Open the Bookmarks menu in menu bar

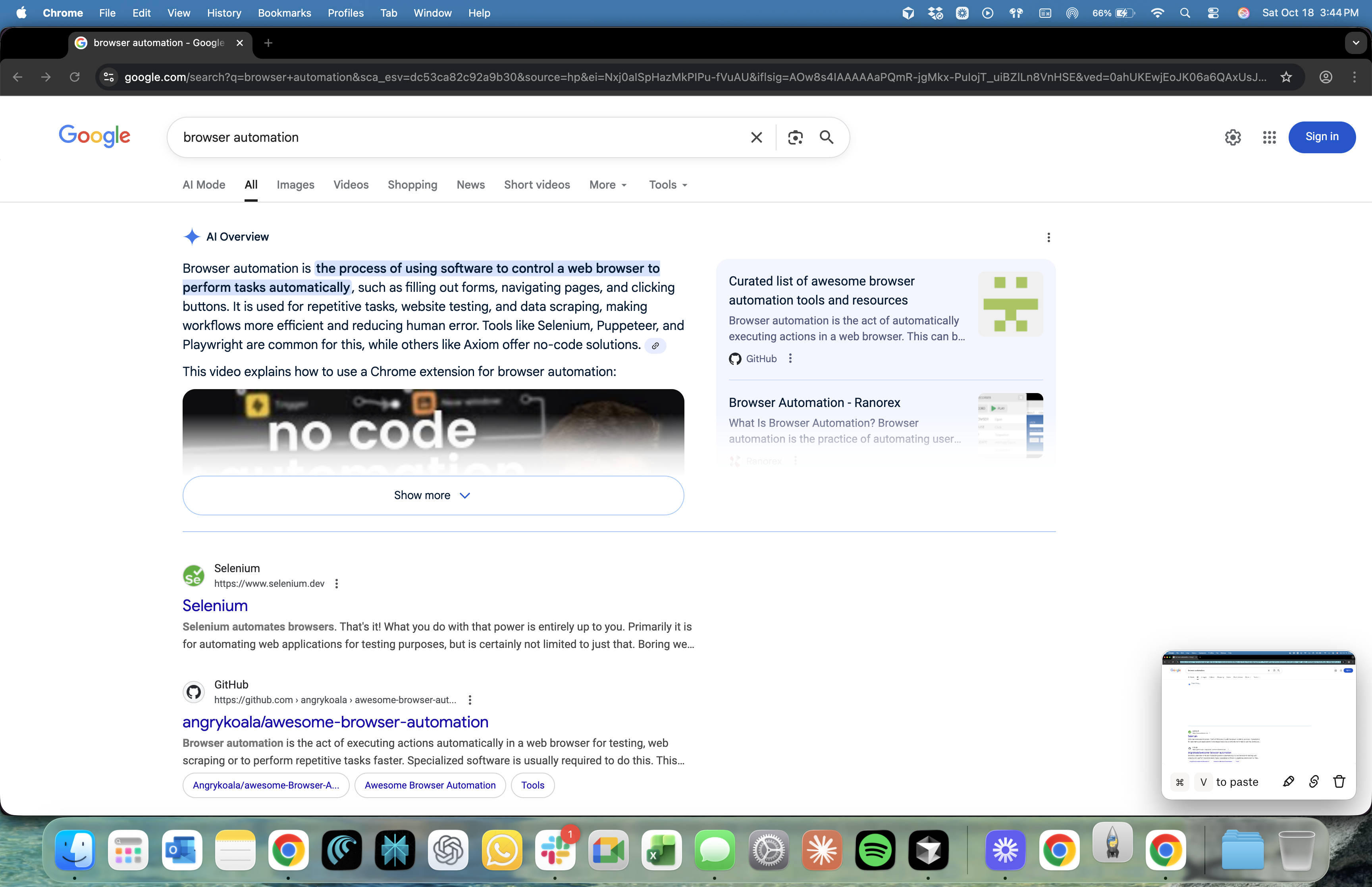click(284, 13)
